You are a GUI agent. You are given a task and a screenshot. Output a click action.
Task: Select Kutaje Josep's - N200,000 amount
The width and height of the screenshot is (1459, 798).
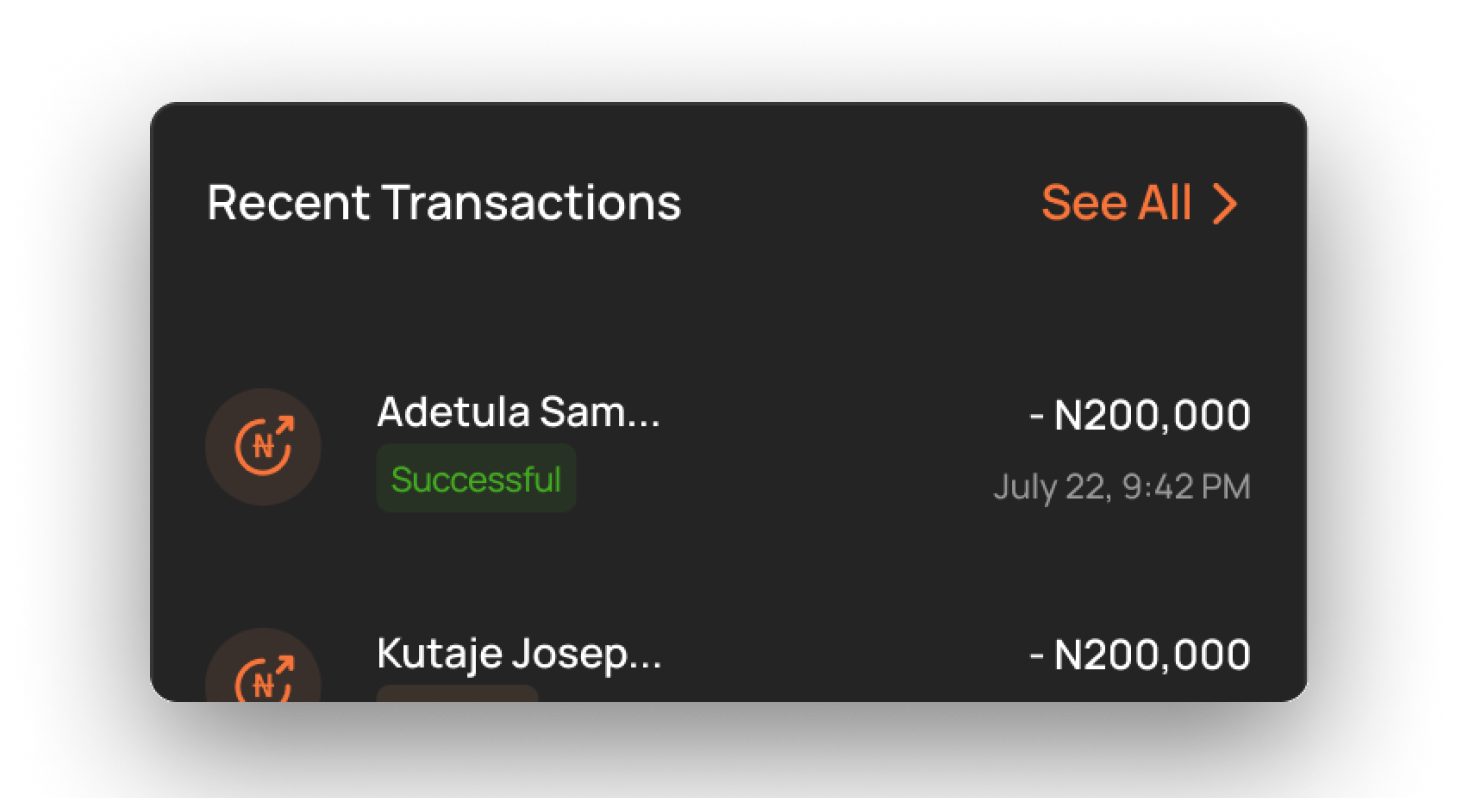click(x=1140, y=655)
